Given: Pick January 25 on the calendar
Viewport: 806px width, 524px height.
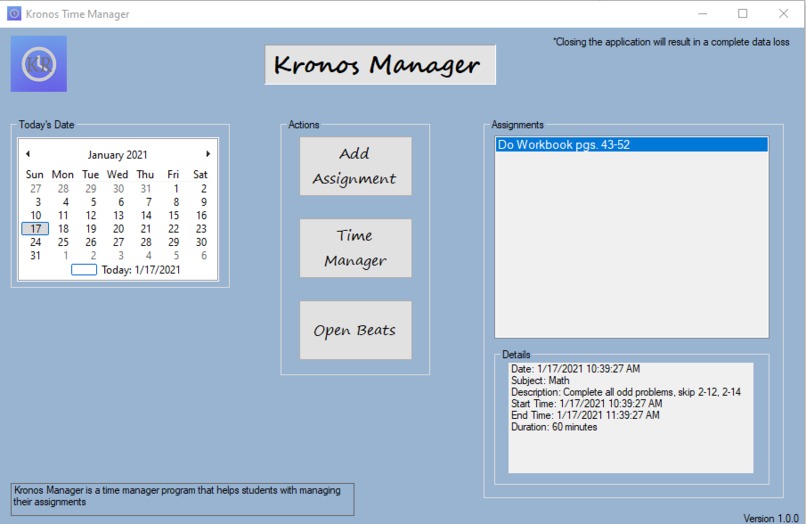Looking at the screenshot, I should (x=63, y=242).
